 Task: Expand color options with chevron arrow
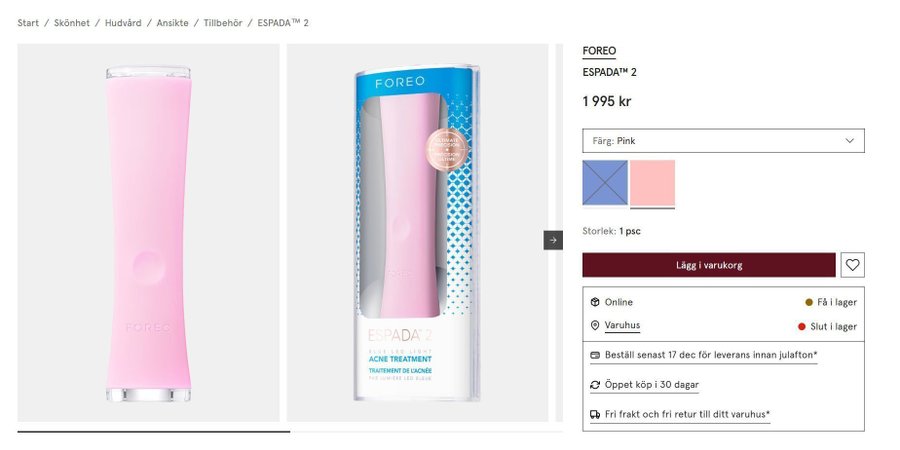pos(850,141)
